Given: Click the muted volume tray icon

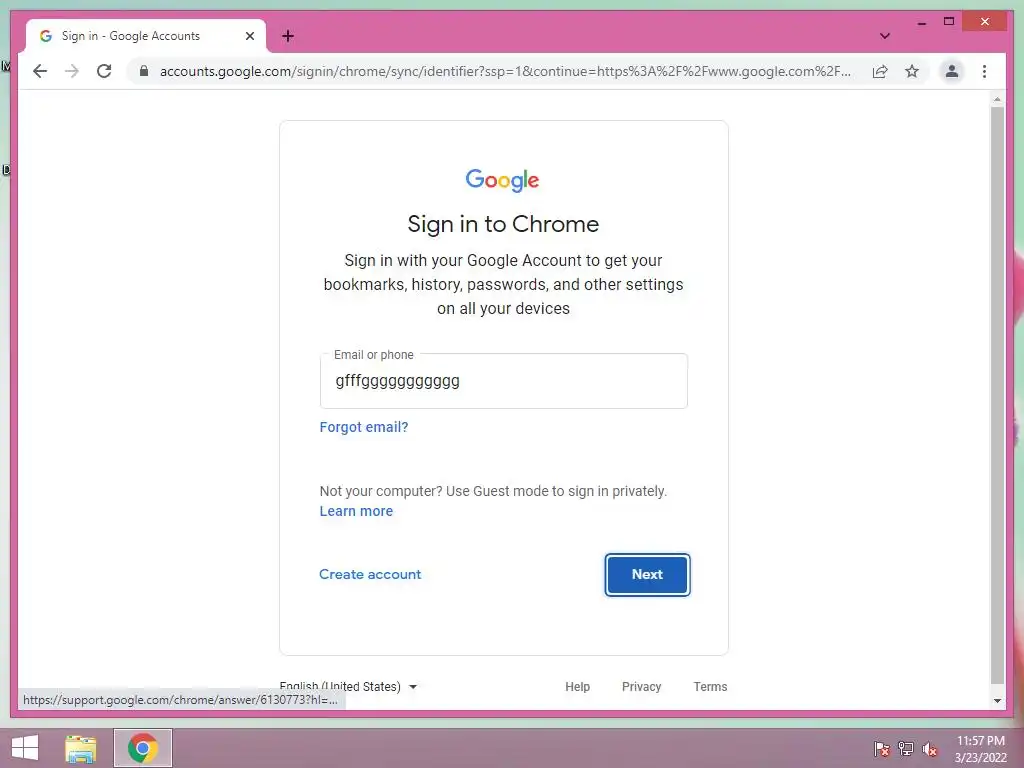Looking at the screenshot, I should click(930, 749).
